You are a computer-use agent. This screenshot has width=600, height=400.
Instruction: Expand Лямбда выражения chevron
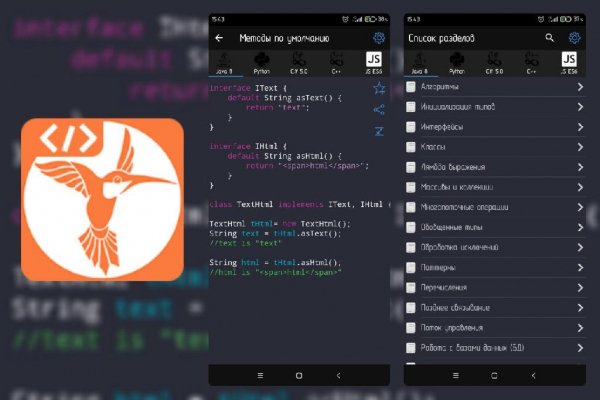tap(580, 167)
